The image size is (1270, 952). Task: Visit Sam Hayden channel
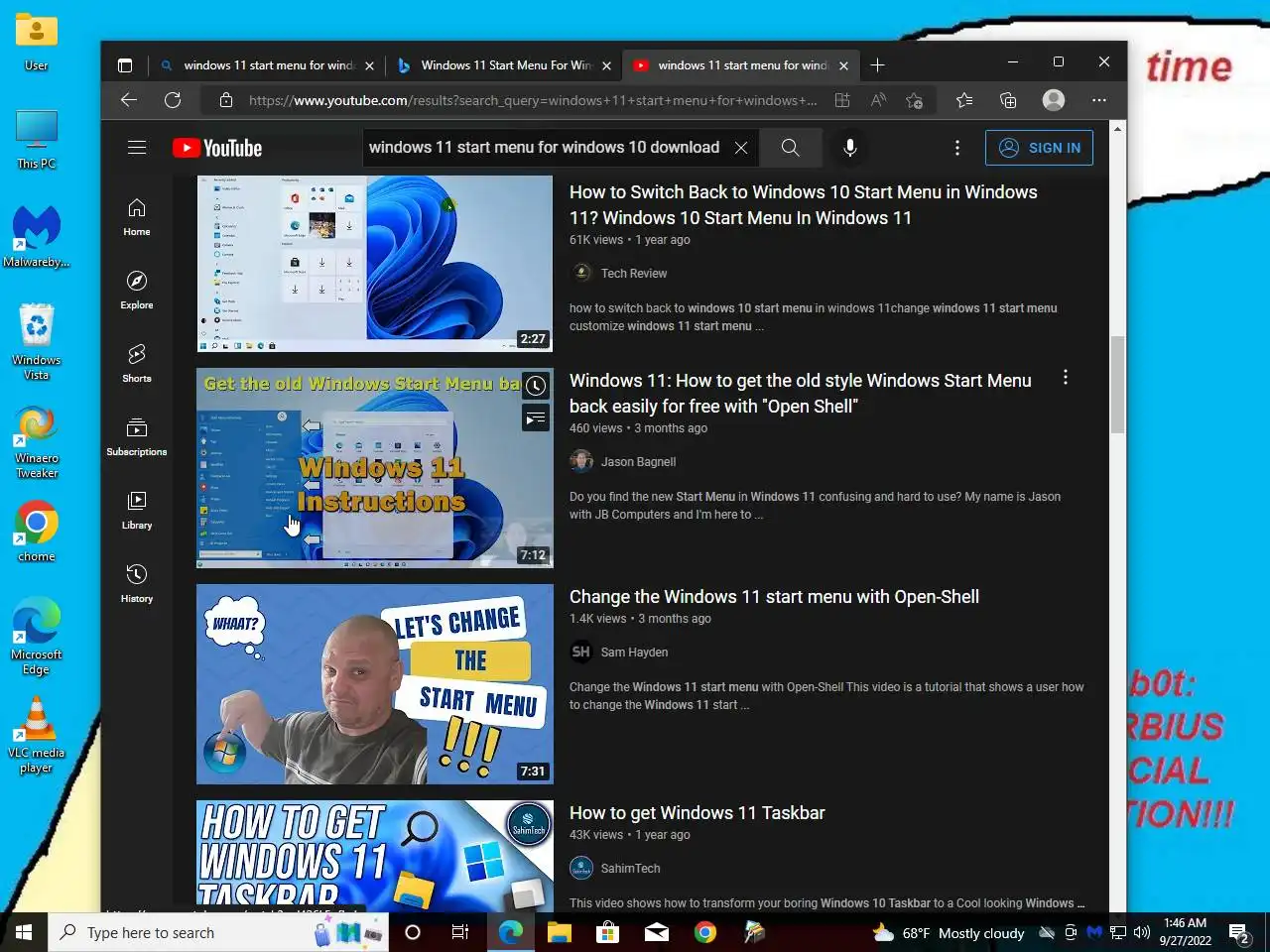(634, 653)
